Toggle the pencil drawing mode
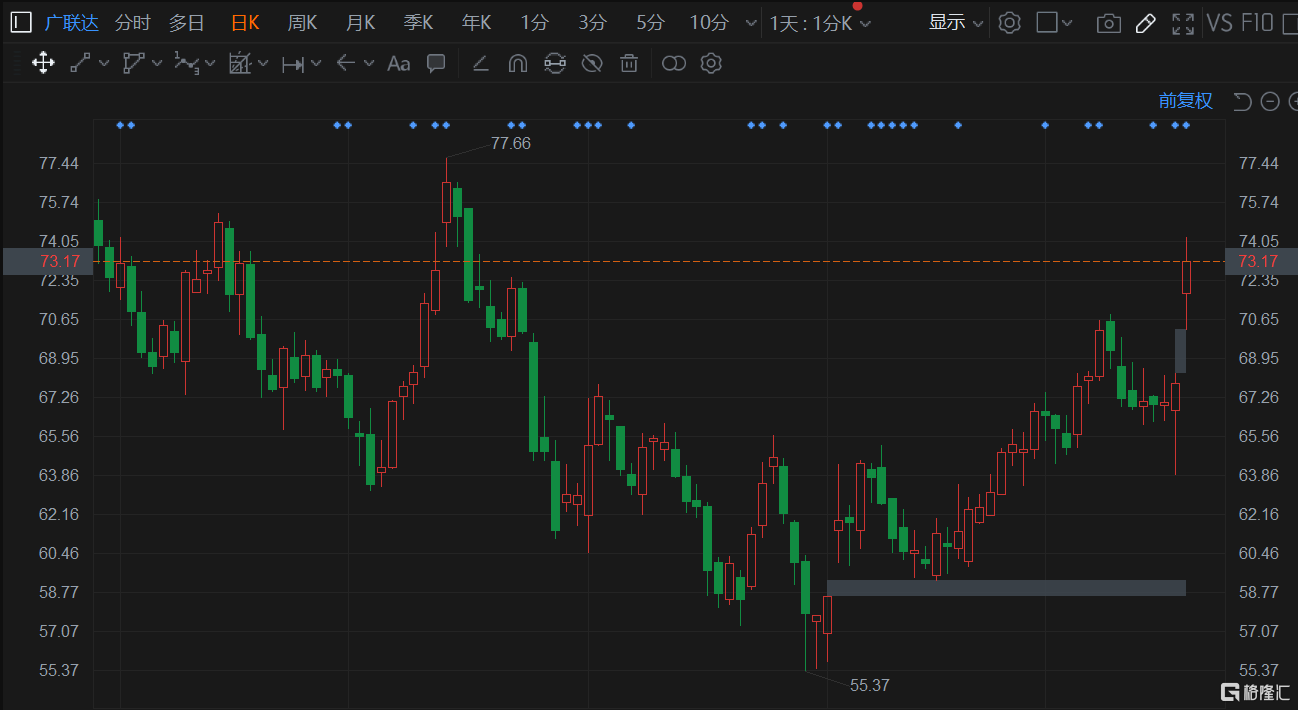The image size is (1298, 710). tap(1146, 23)
